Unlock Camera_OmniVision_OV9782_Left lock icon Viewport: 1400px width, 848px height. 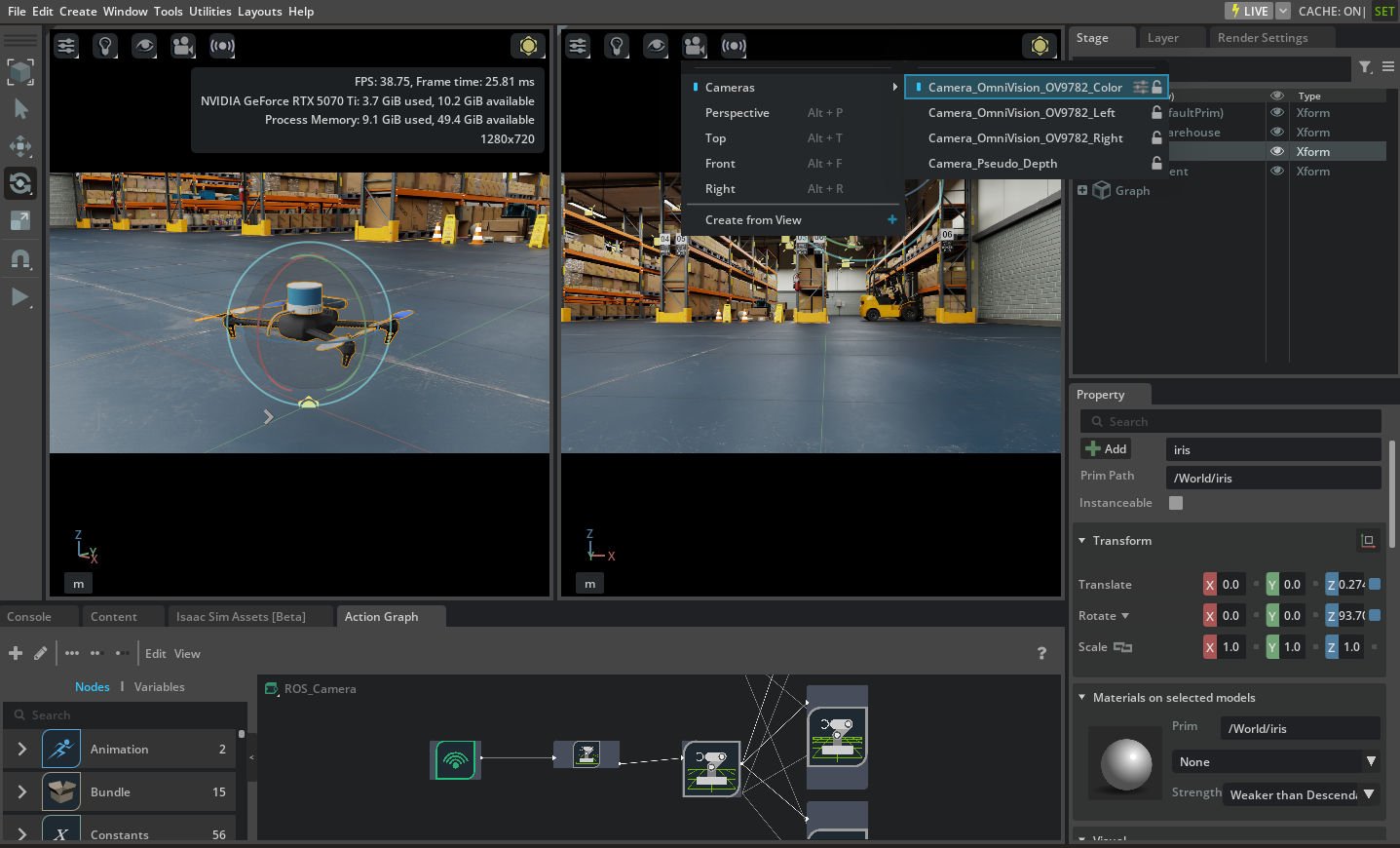(x=1156, y=113)
